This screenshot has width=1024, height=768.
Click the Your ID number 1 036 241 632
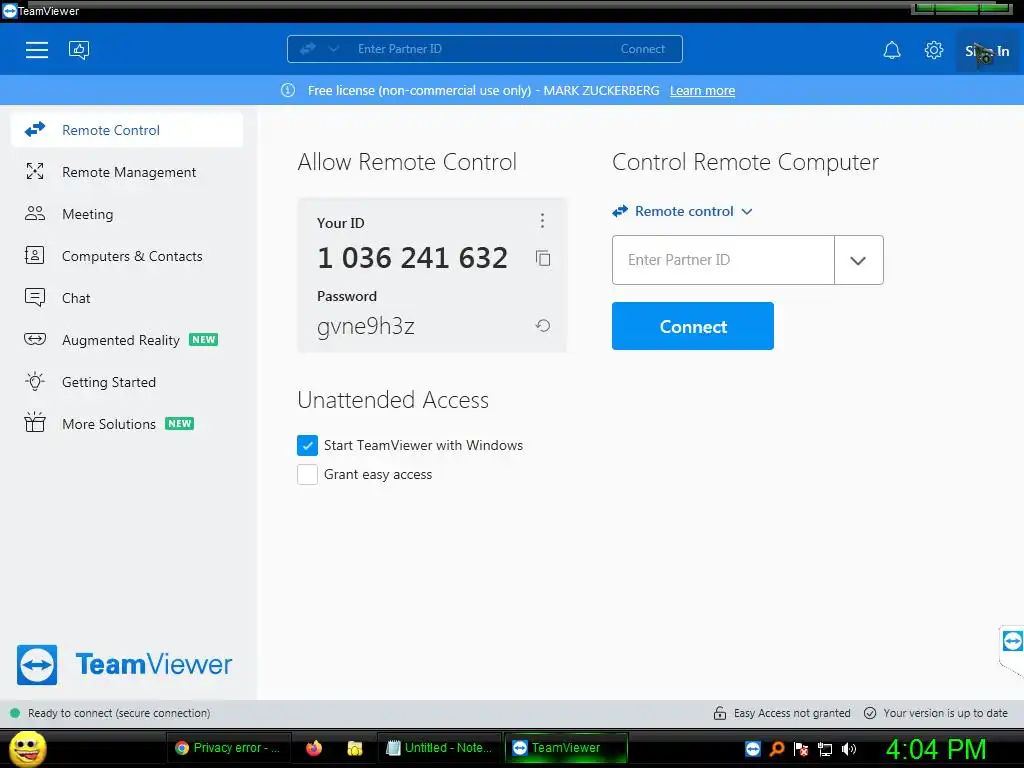click(412, 258)
